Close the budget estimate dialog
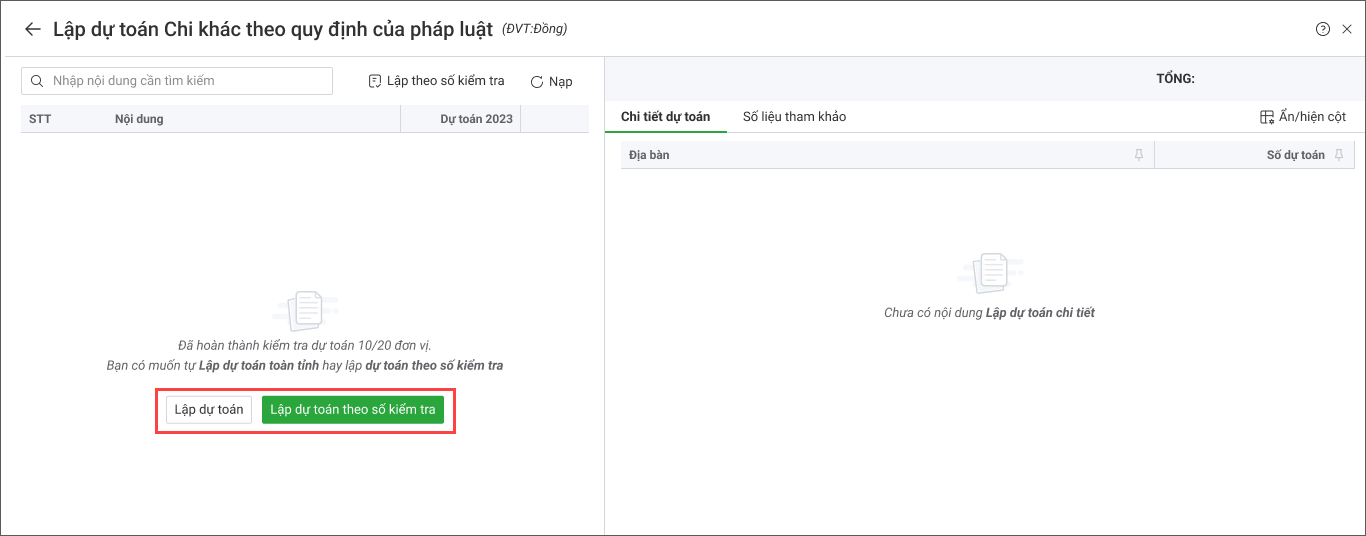 pyautogui.click(x=1347, y=30)
